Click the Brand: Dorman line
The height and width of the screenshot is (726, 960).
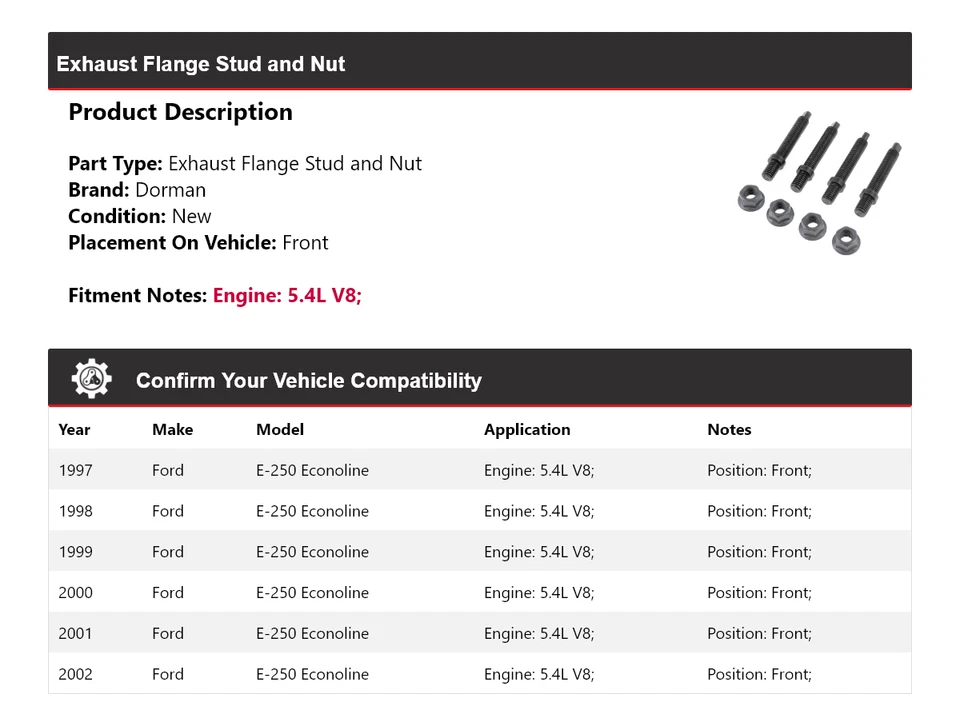pos(137,190)
